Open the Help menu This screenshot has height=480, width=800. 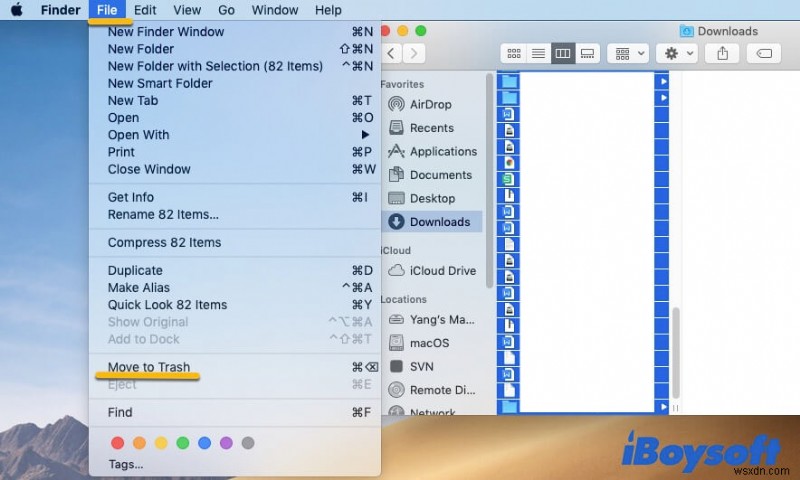[x=328, y=10]
